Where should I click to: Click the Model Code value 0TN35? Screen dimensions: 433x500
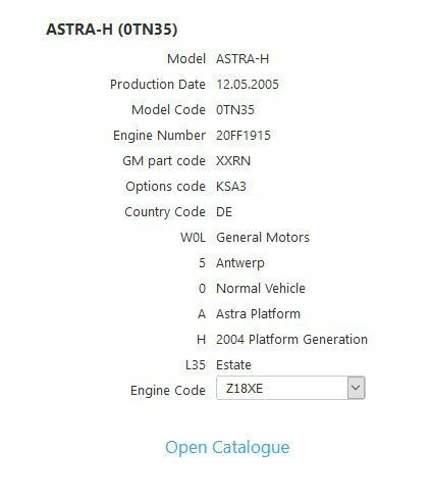point(235,110)
